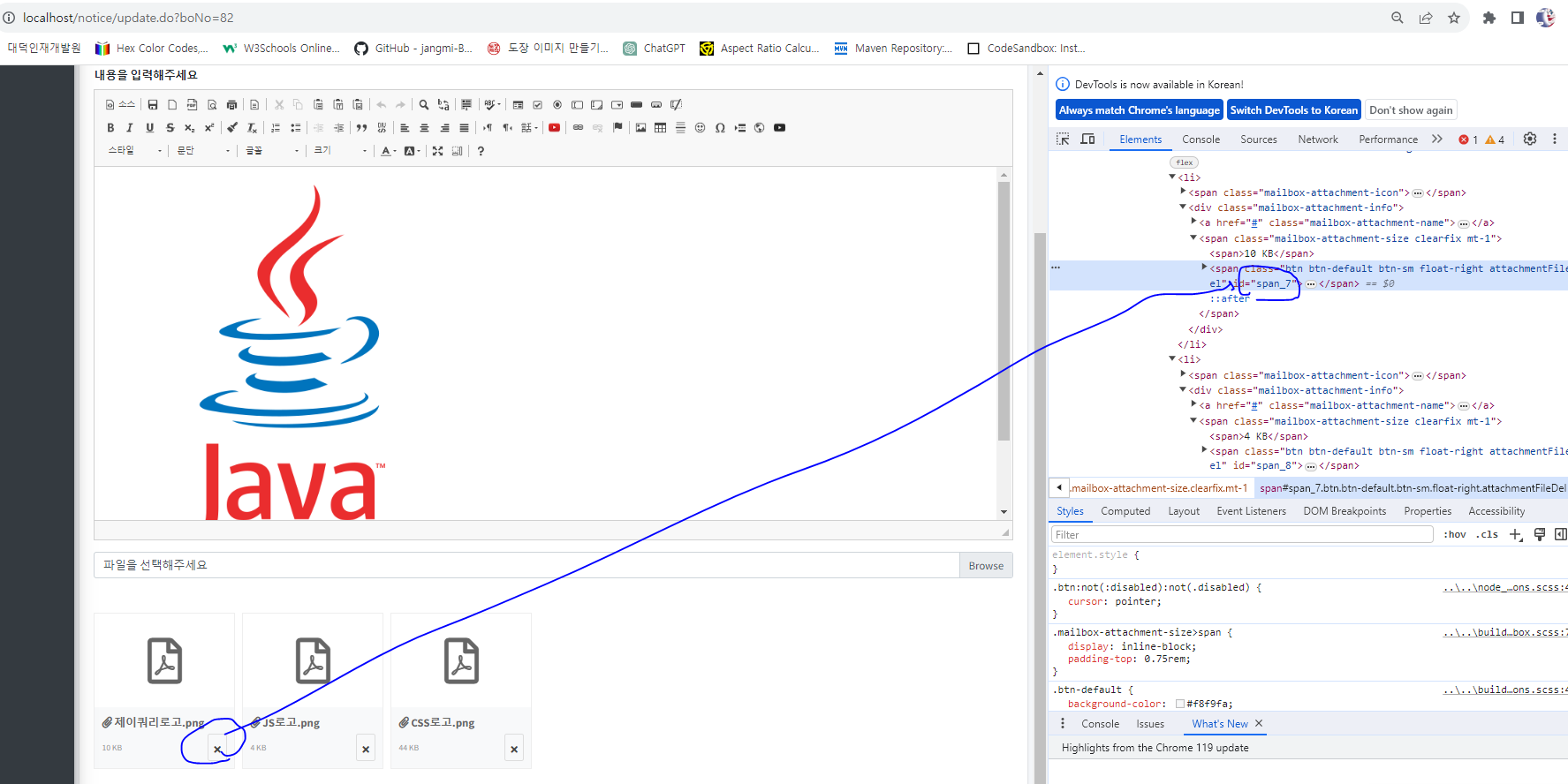Image resolution: width=1568 pixels, height=784 pixels.
Task: Click the Insert image icon
Action: 640,128
